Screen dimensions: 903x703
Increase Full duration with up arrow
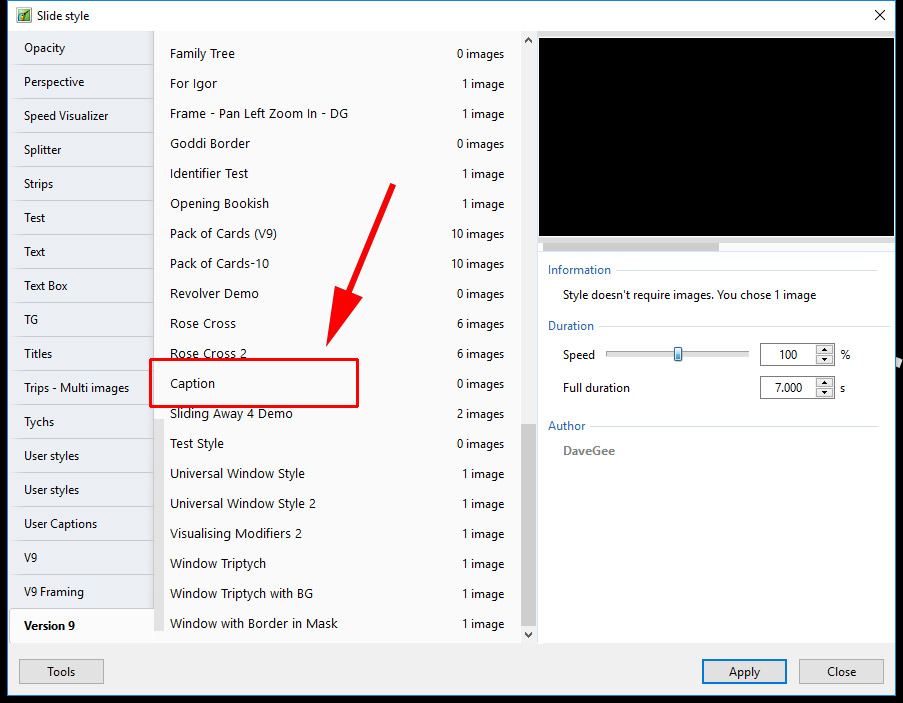(825, 382)
